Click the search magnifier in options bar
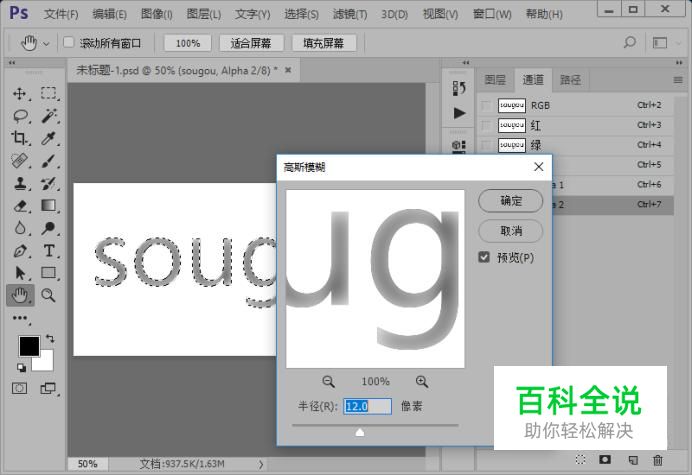 click(630, 42)
